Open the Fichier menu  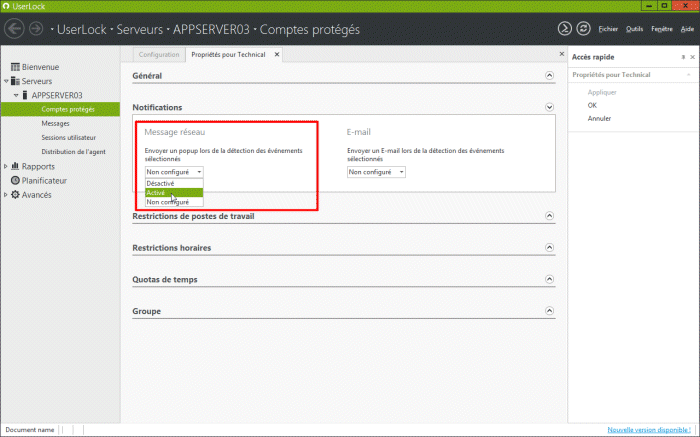coord(608,29)
